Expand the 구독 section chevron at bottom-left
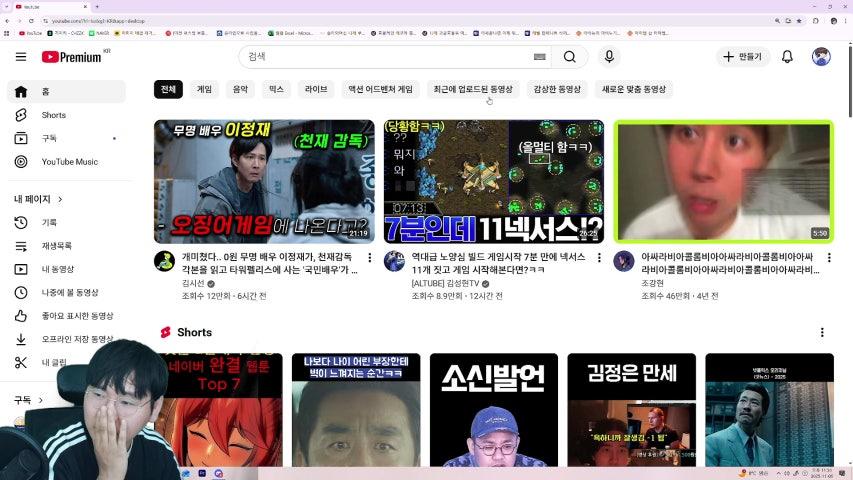The image size is (853, 480). click(39, 400)
